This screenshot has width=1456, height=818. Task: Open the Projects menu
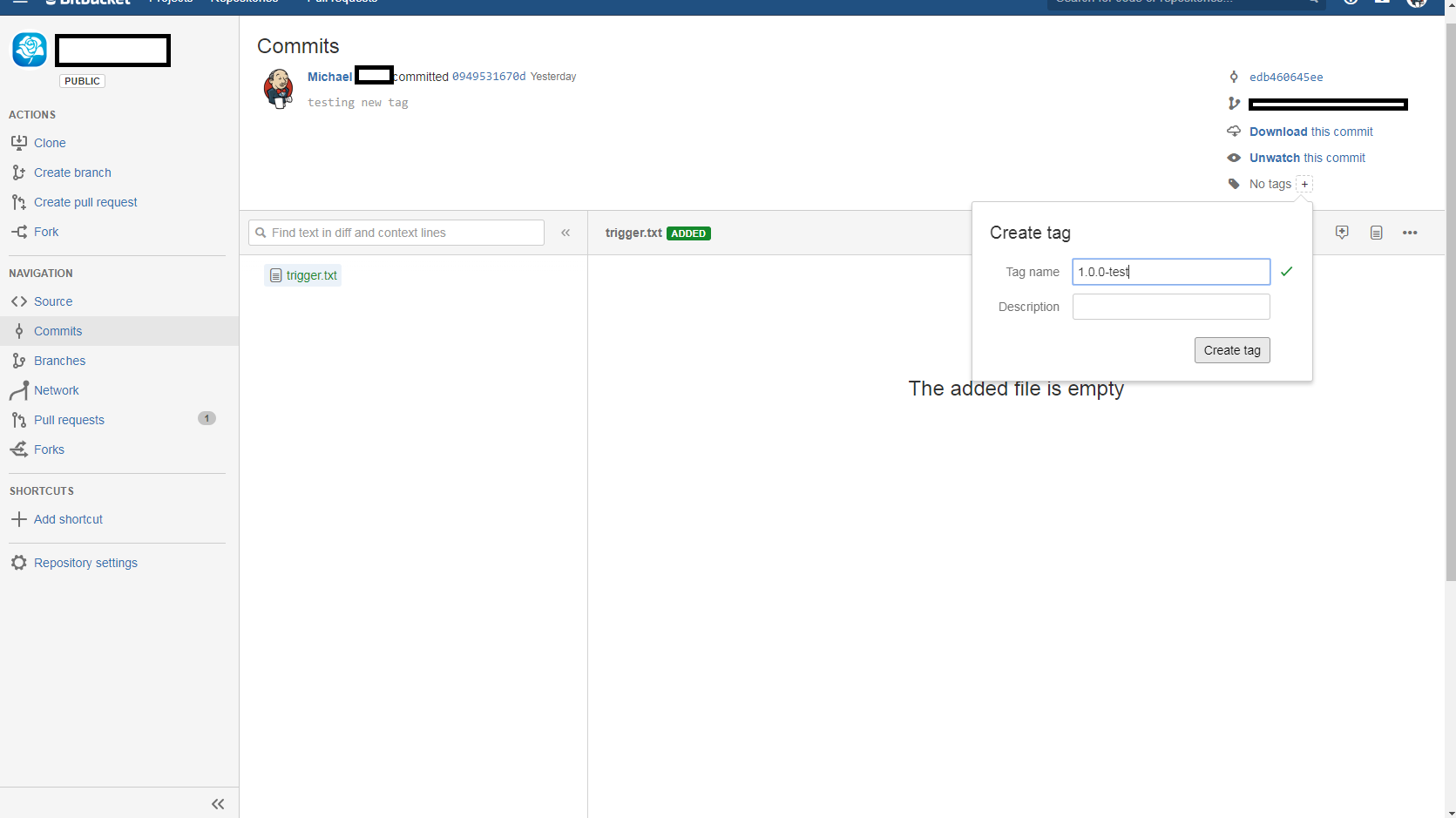click(171, 3)
